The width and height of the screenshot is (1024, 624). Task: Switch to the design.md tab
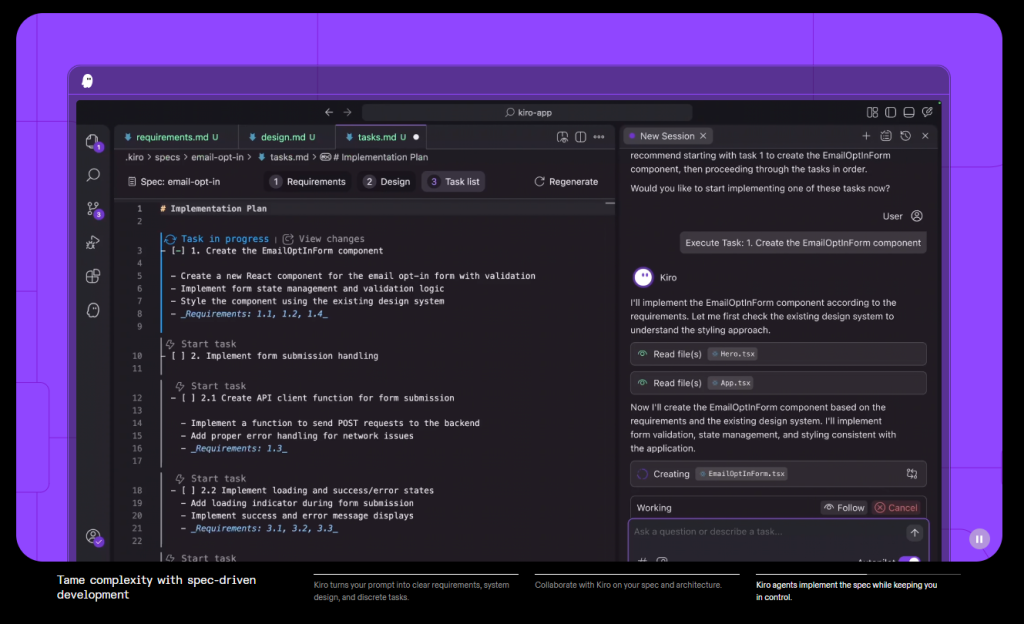[x=287, y=137]
